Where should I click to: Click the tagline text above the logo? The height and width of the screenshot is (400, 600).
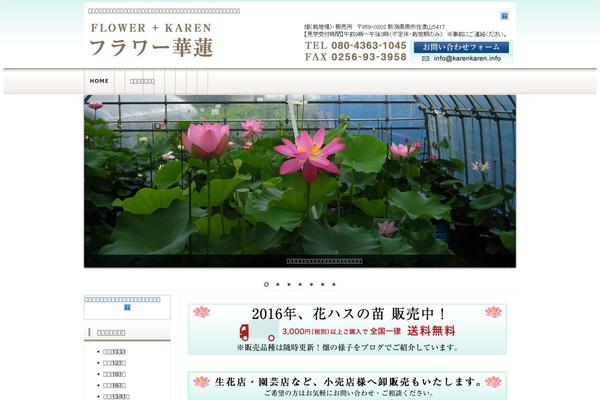point(164,11)
